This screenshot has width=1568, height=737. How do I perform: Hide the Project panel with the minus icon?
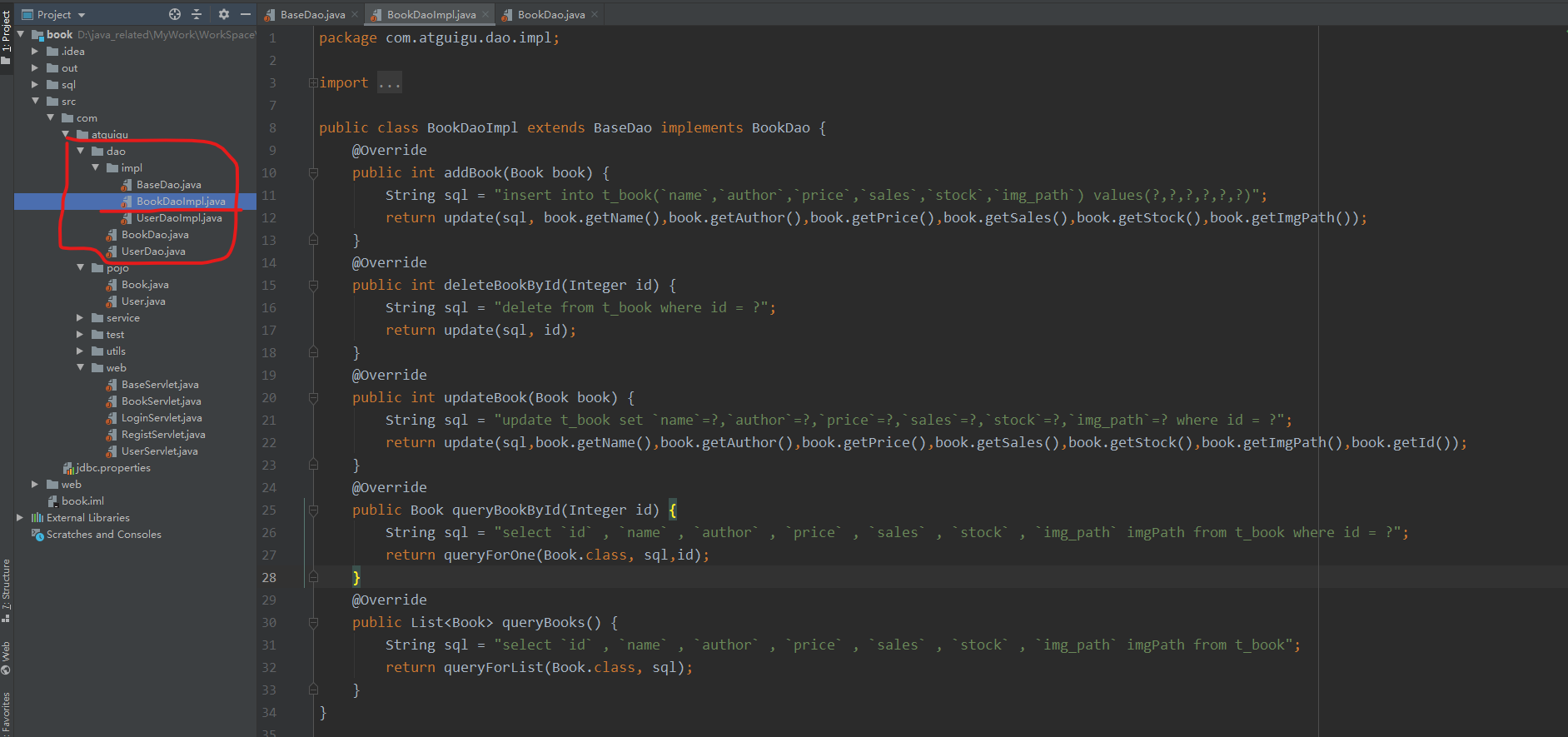coord(245,14)
